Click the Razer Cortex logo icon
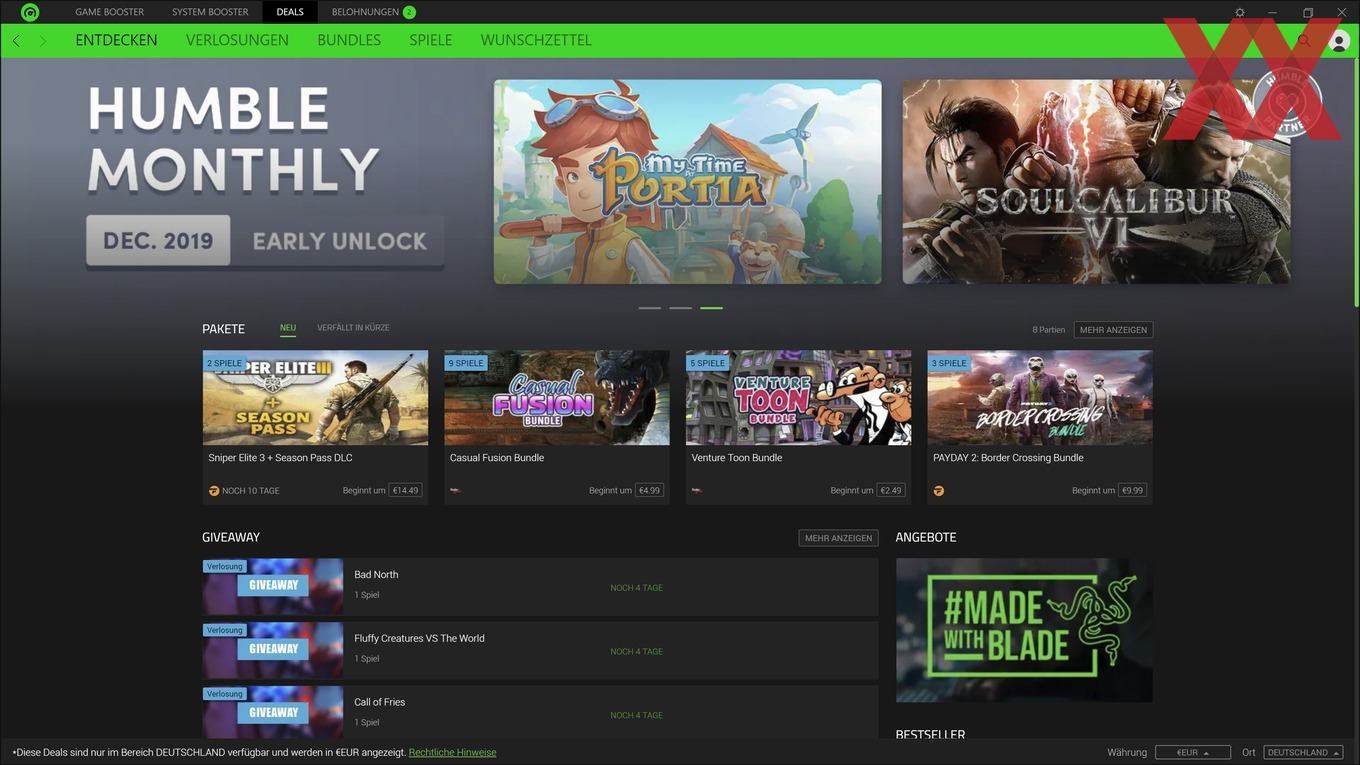The image size is (1360, 765). point(30,12)
